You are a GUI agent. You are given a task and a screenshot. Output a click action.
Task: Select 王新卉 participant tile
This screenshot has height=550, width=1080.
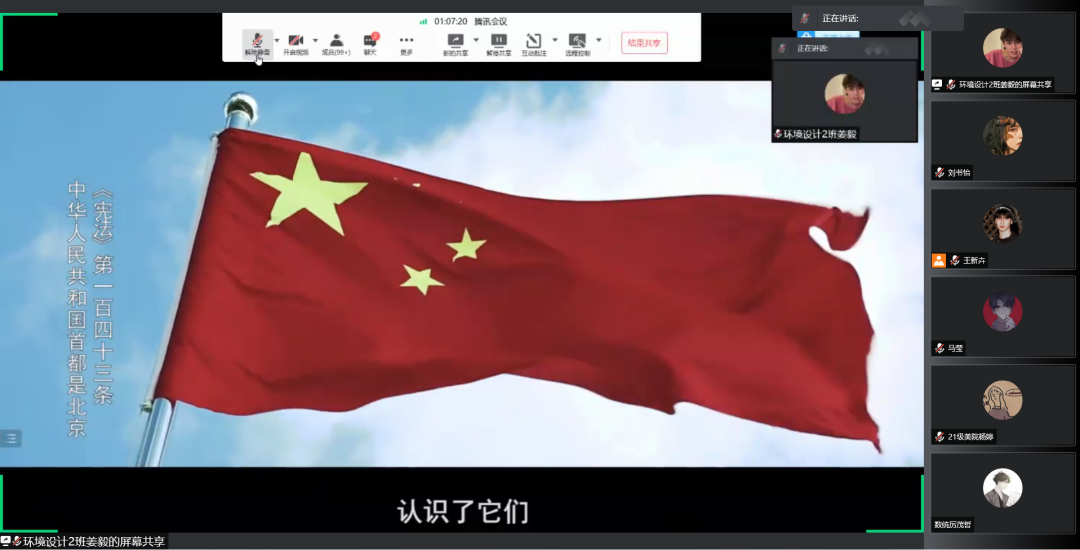pos(1002,228)
